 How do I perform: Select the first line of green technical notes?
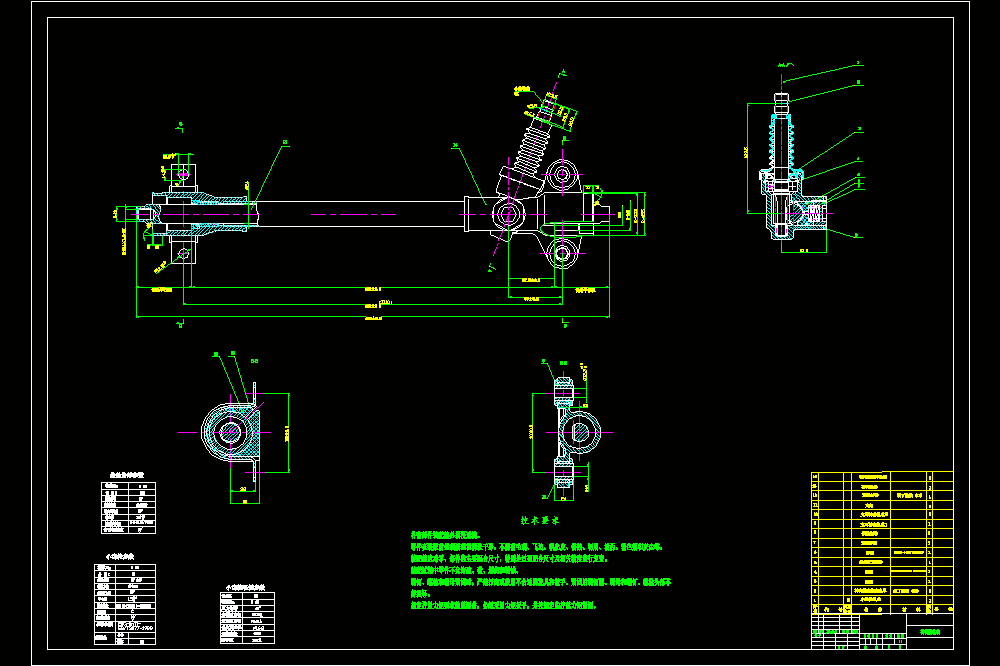click(x=446, y=535)
